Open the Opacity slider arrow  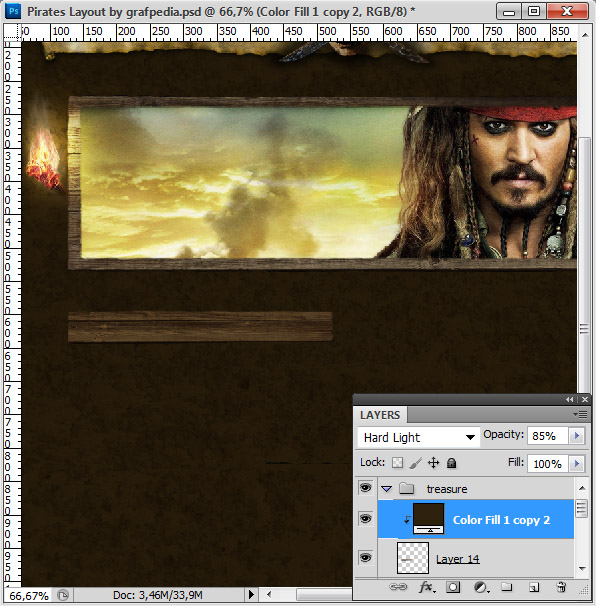pyautogui.click(x=577, y=436)
